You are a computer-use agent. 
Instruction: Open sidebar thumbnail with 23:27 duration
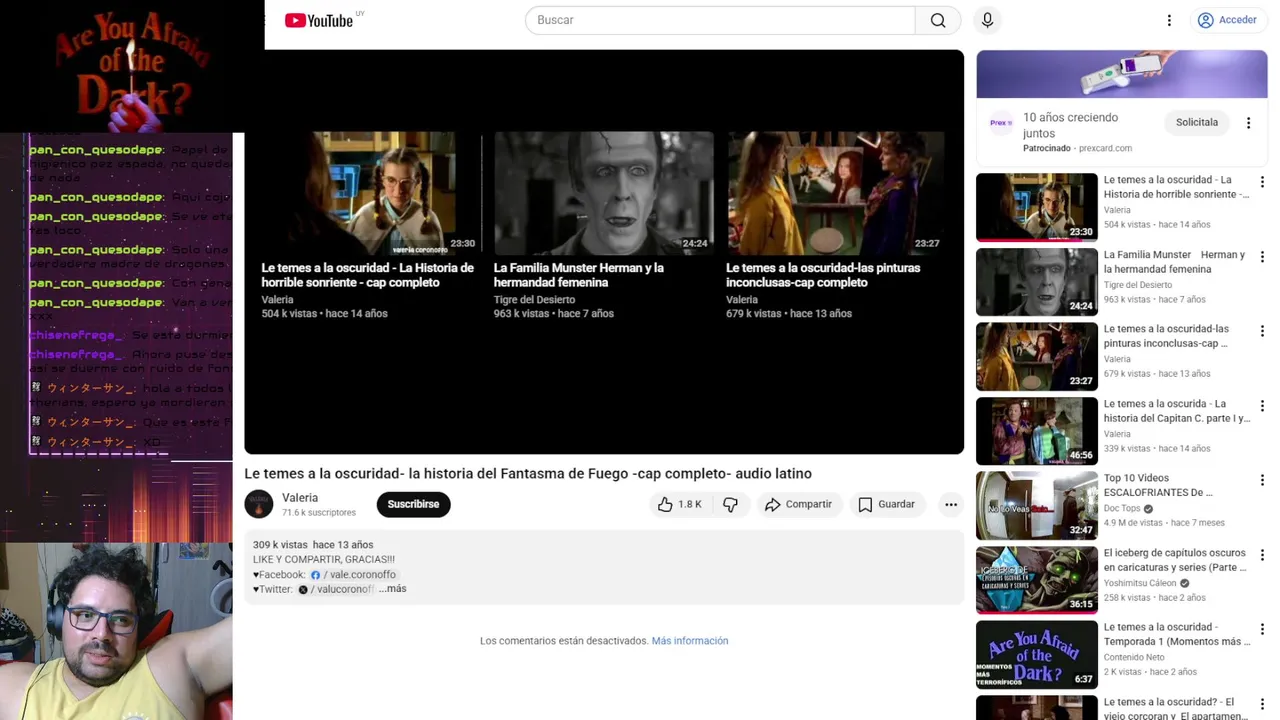pos(1037,356)
